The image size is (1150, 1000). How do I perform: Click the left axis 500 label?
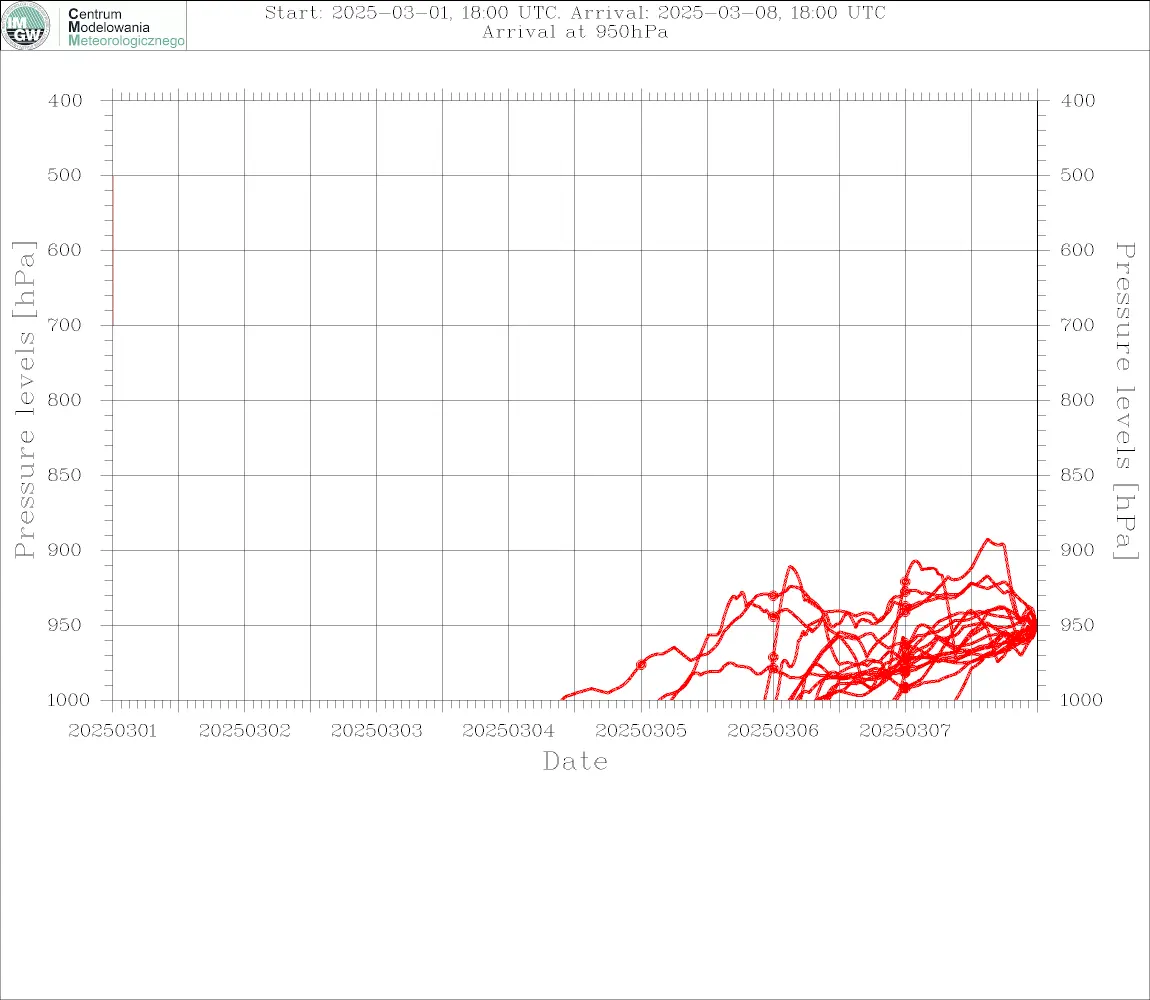[65, 175]
